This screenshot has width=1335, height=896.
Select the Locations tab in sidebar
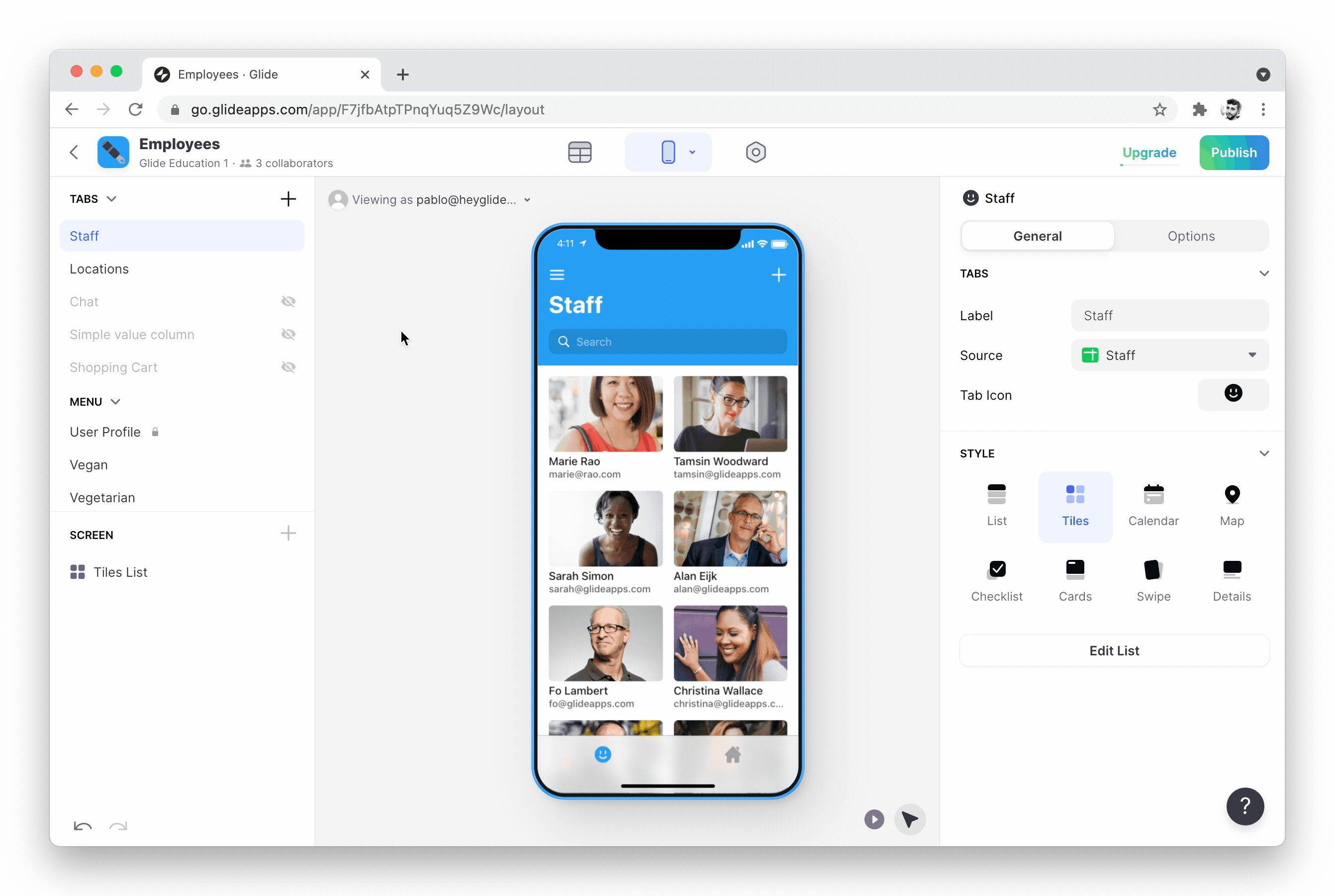click(99, 269)
